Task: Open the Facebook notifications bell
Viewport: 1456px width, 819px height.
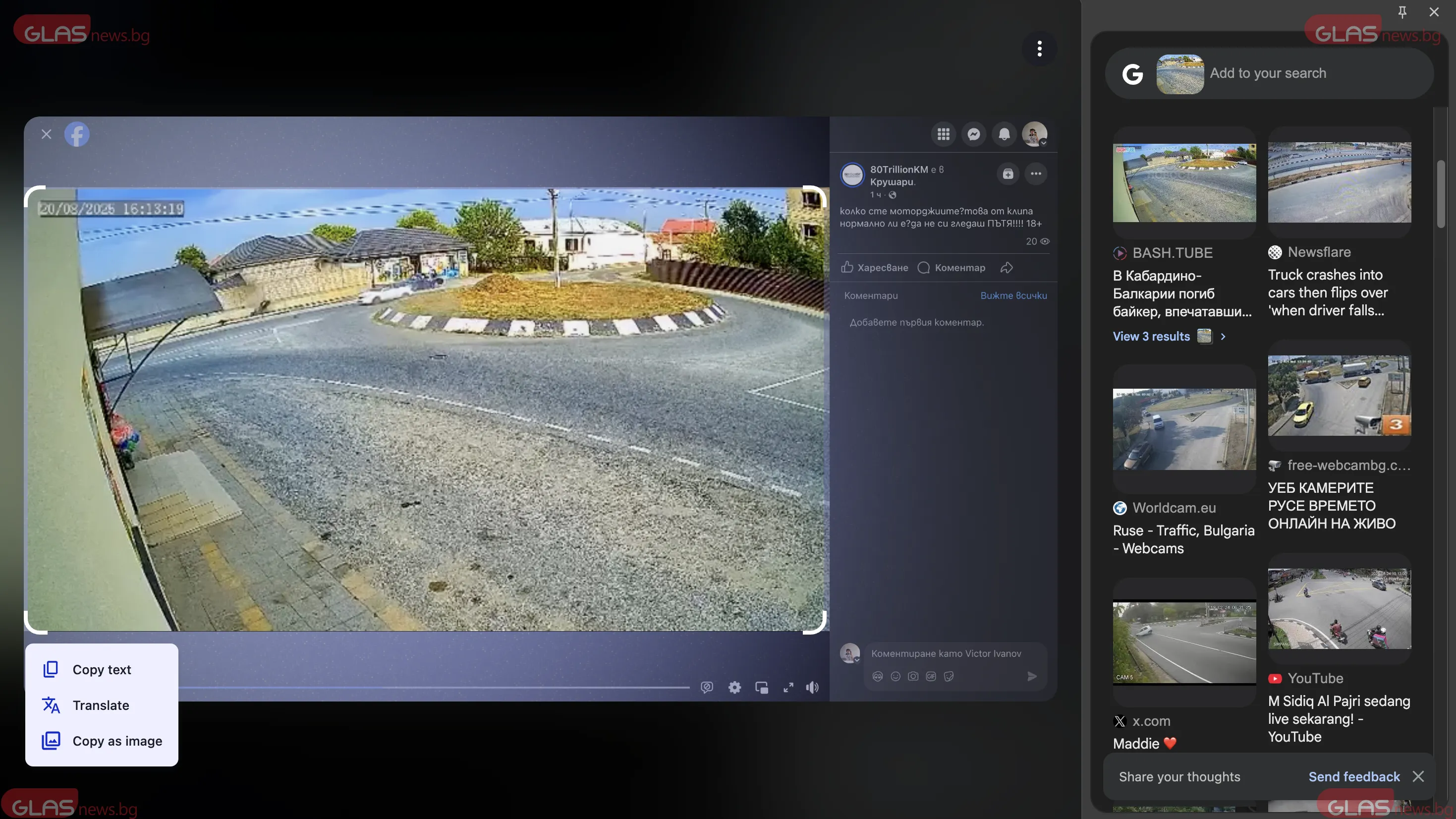Action: coord(1004,134)
